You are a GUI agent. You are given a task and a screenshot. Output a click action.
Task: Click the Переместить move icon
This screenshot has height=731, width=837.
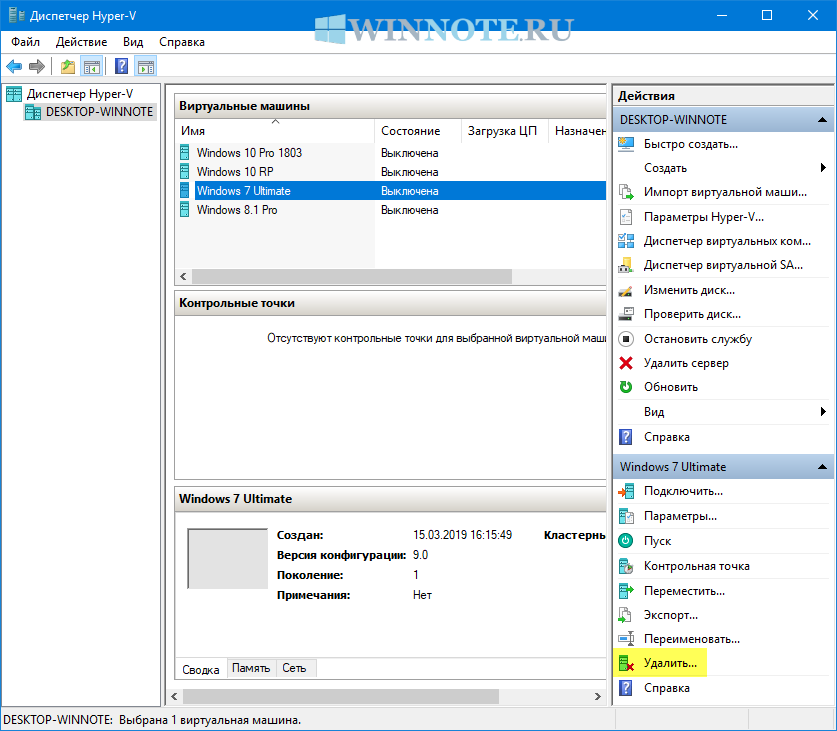pyautogui.click(x=626, y=591)
